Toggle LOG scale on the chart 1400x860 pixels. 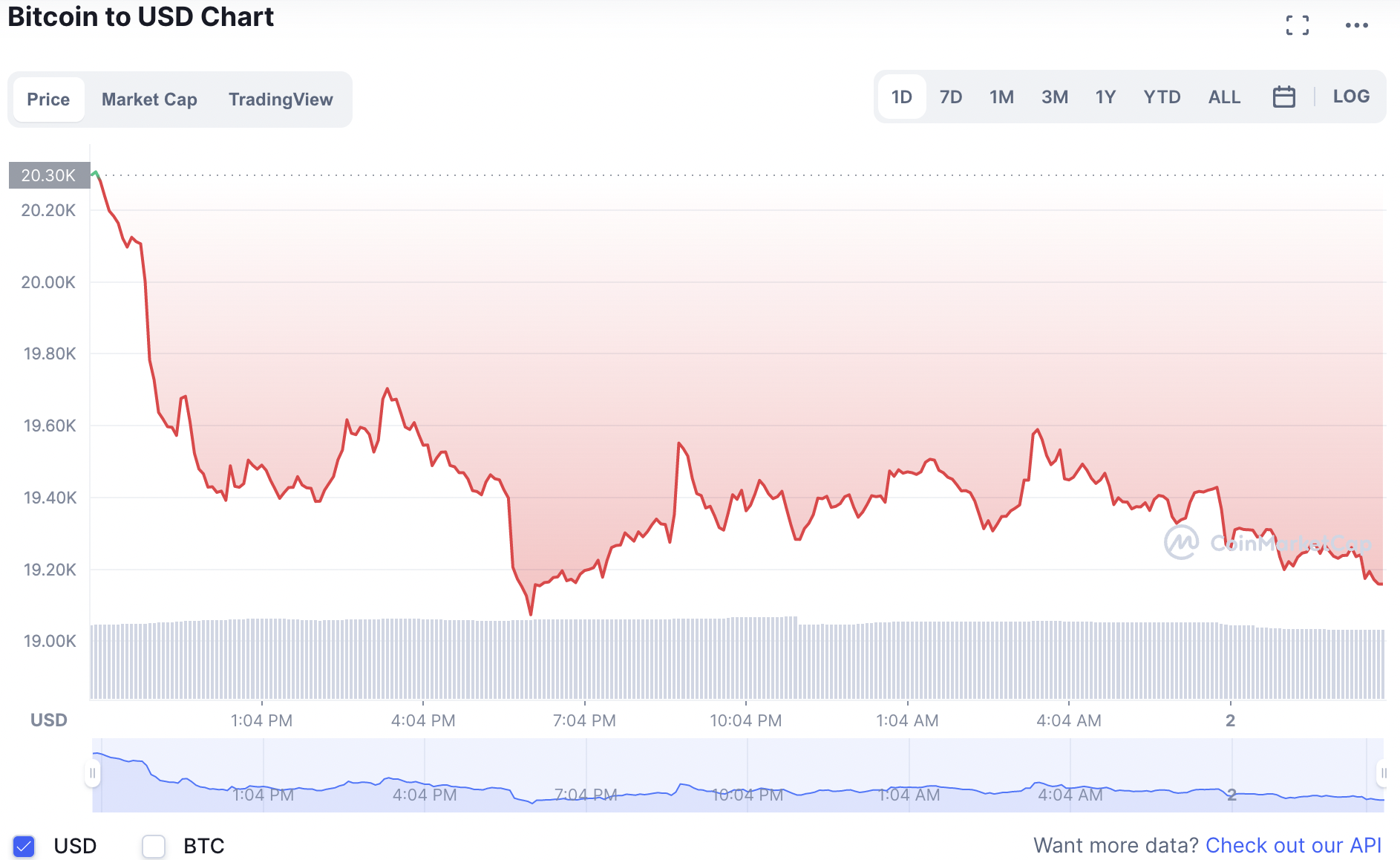(x=1351, y=96)
